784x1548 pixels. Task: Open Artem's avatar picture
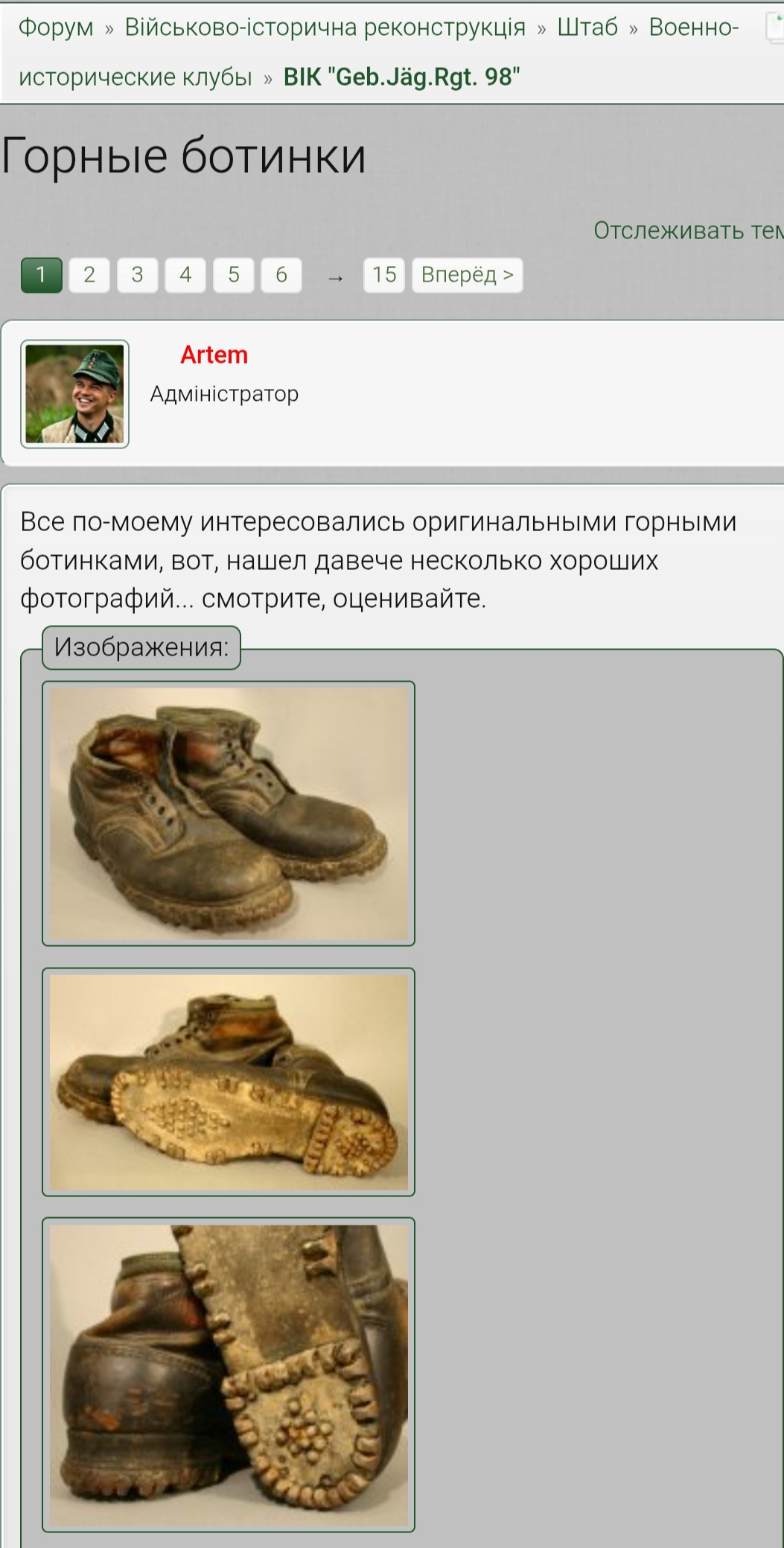(x=75, y=394)
